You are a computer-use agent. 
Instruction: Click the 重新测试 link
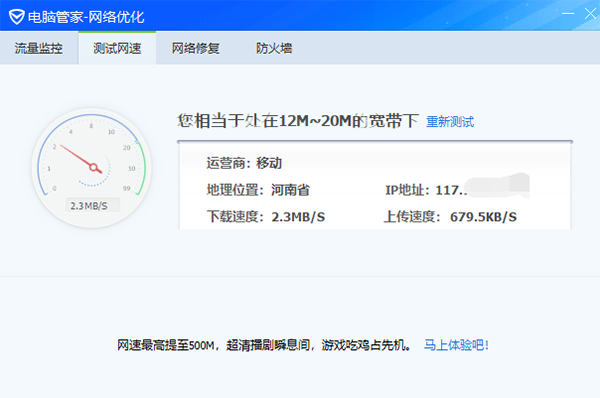450,122
